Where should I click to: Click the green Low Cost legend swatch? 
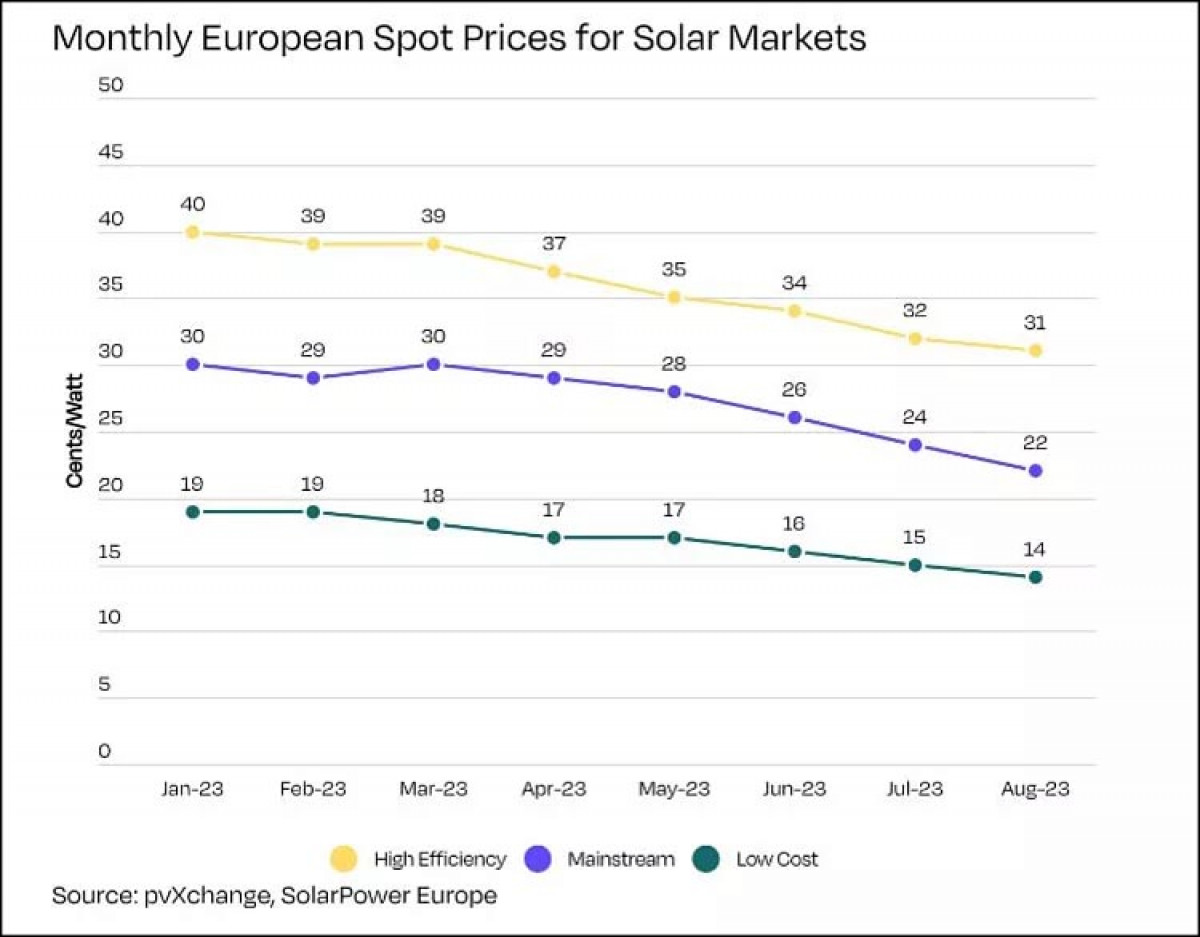coord(707,859)
